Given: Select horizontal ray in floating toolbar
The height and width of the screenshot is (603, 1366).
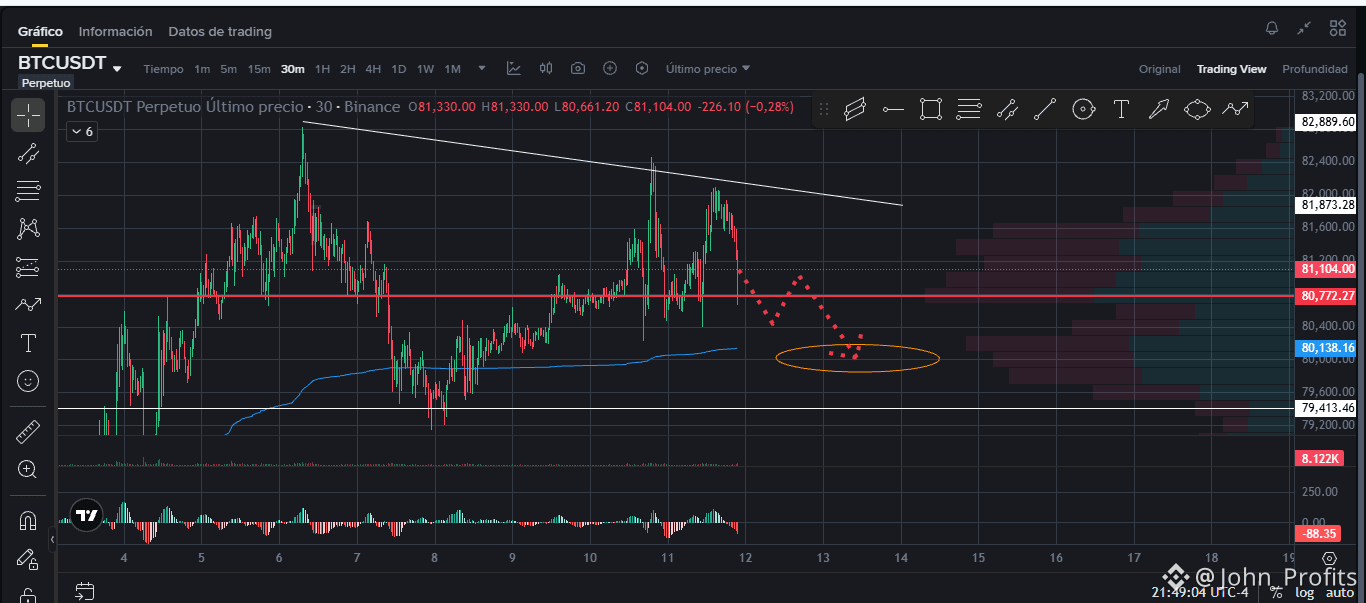Looking at the screenshot, I should [893, 110].
